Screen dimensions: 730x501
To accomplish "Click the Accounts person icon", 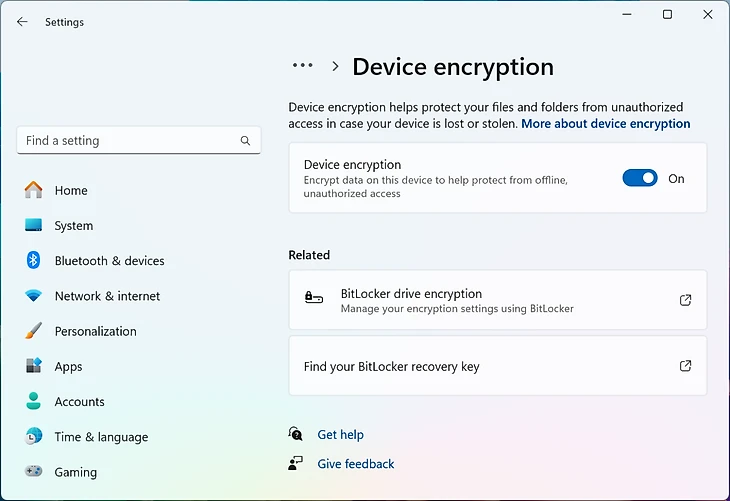I will (34, 402).
